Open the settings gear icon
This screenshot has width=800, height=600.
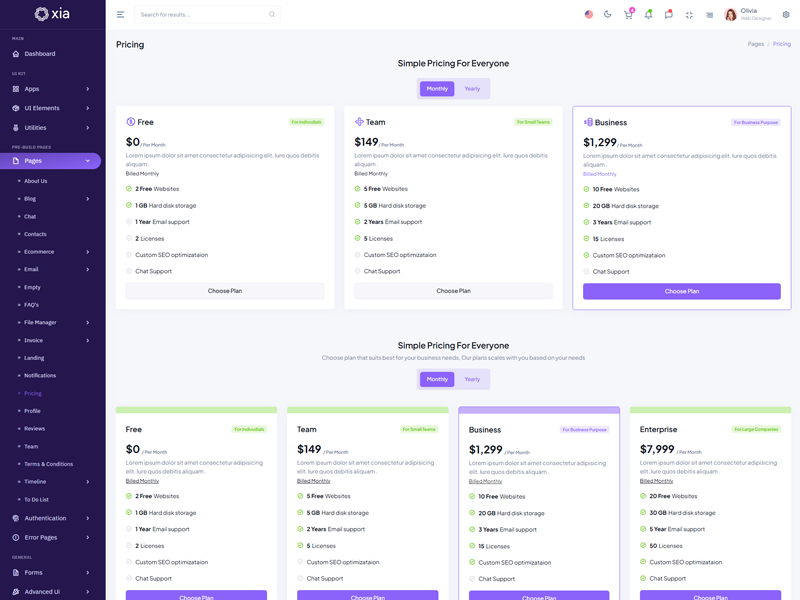pos(786,15)
